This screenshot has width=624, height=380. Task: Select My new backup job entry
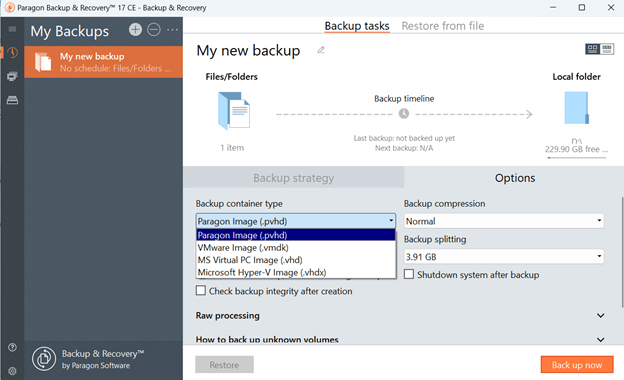pyautogui.click(x=103, y=62)
